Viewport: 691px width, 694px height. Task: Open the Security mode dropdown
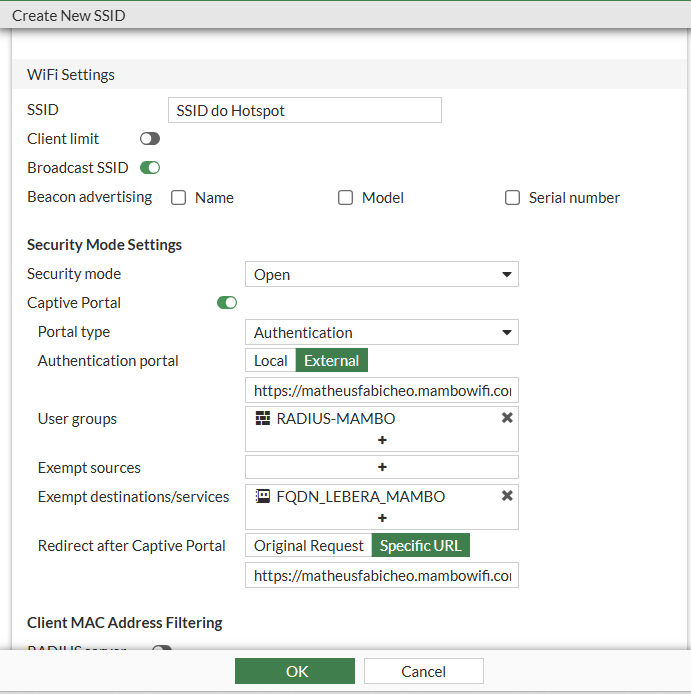click(x=381, y=274)
